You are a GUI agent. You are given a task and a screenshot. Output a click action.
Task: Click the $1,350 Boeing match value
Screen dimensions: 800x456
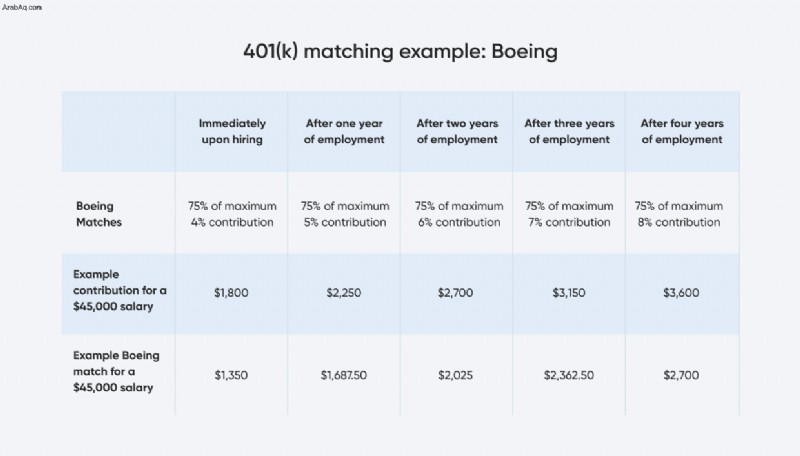231,375
